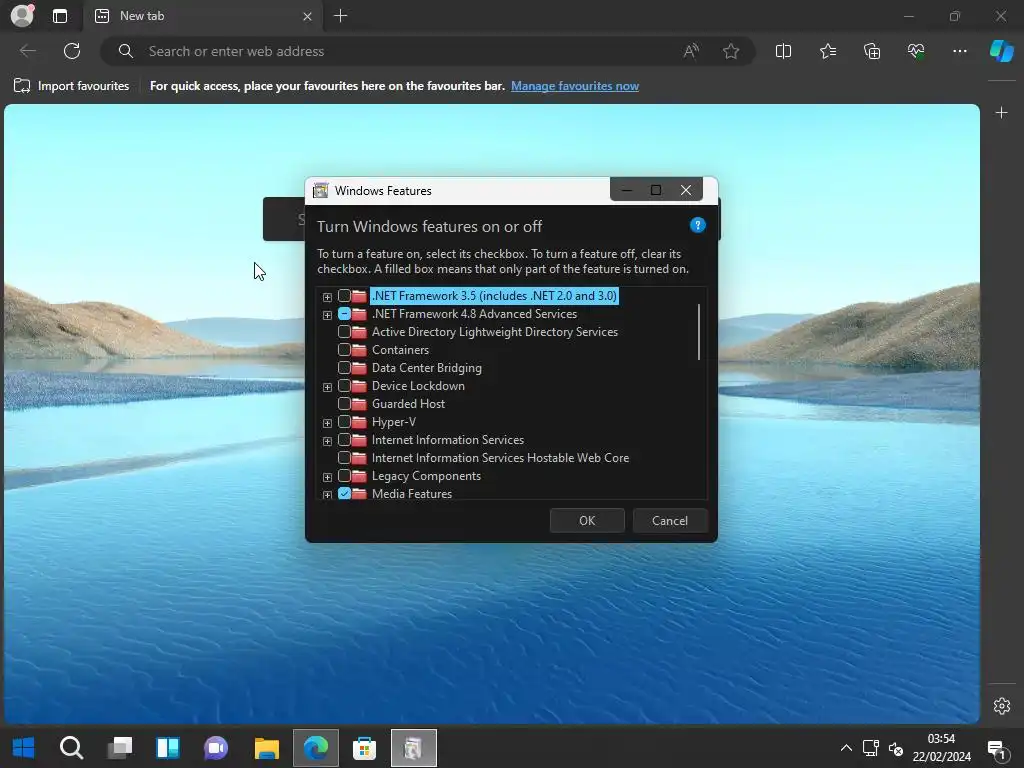
Task: Expand the Media Features node
Action: pyautogui.click(x=327, y=495)
